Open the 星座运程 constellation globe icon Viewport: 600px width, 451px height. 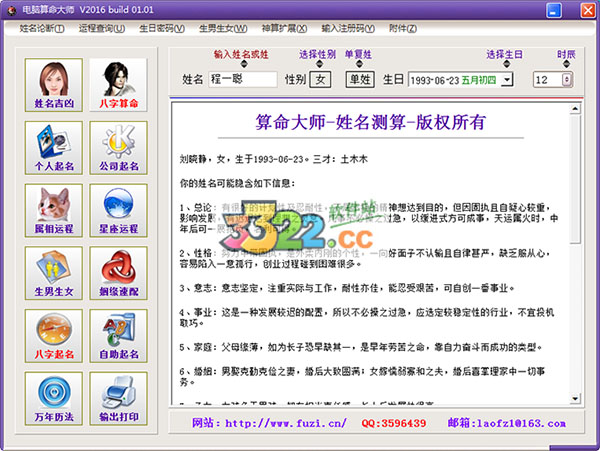click(x=118, y=210)
